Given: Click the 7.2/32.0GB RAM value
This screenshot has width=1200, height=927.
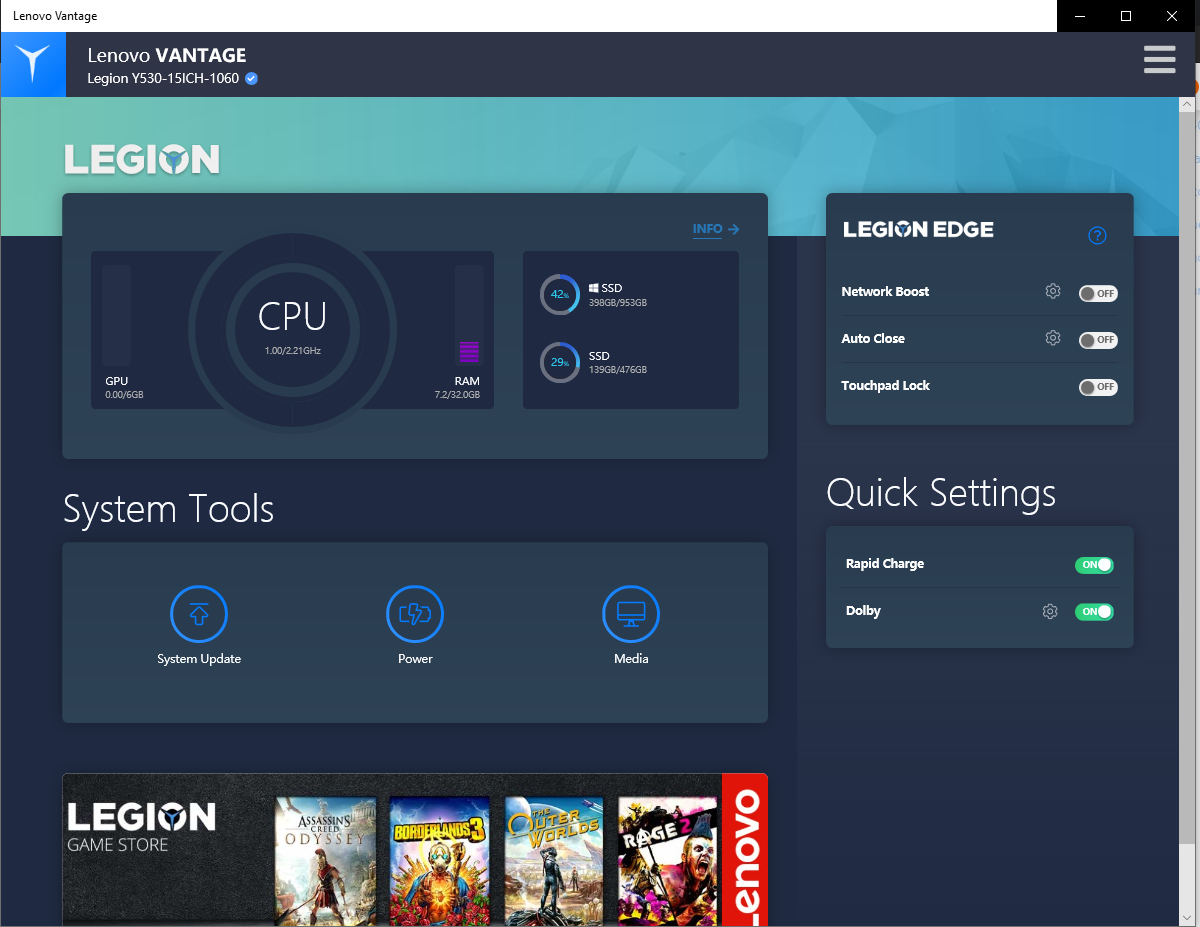Looking at the screenshot, I should [x=457, y=395].
